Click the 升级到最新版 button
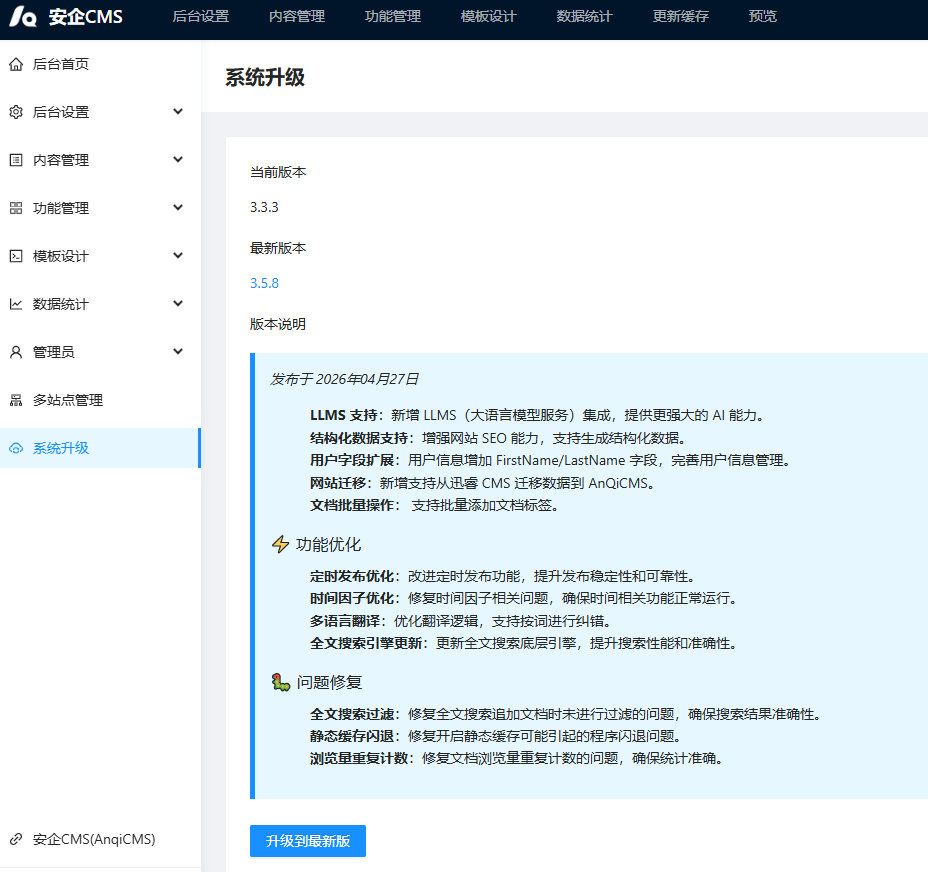 click(x=308, y=841)
